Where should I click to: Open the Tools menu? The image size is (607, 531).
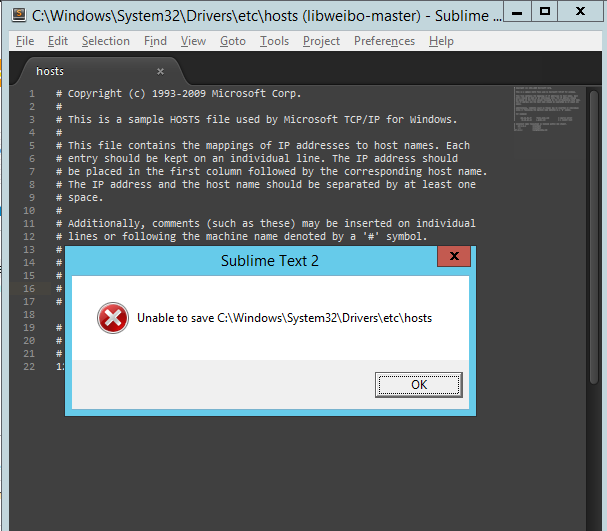click(274, 41)
